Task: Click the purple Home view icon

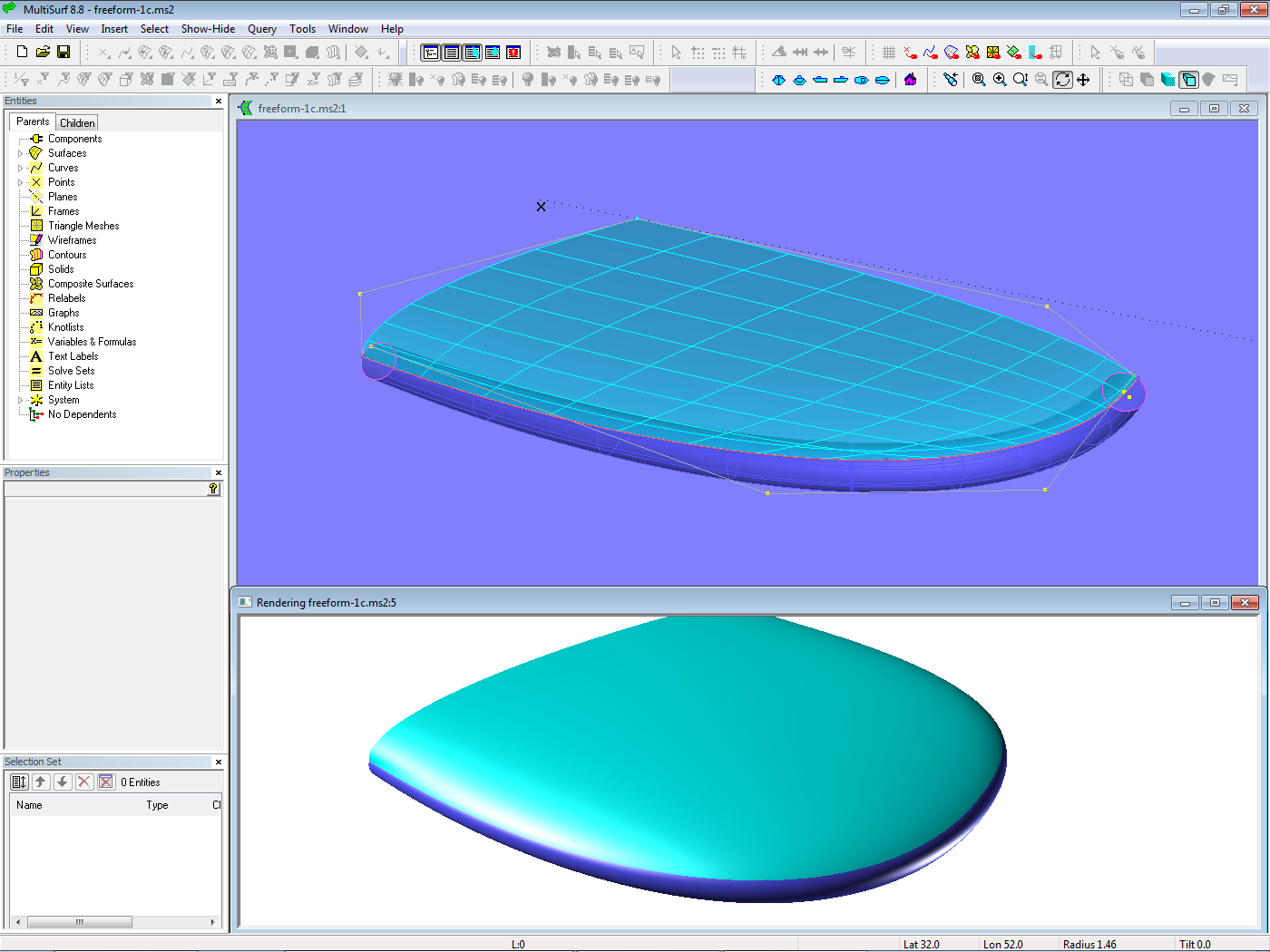Action: [910, 80]
